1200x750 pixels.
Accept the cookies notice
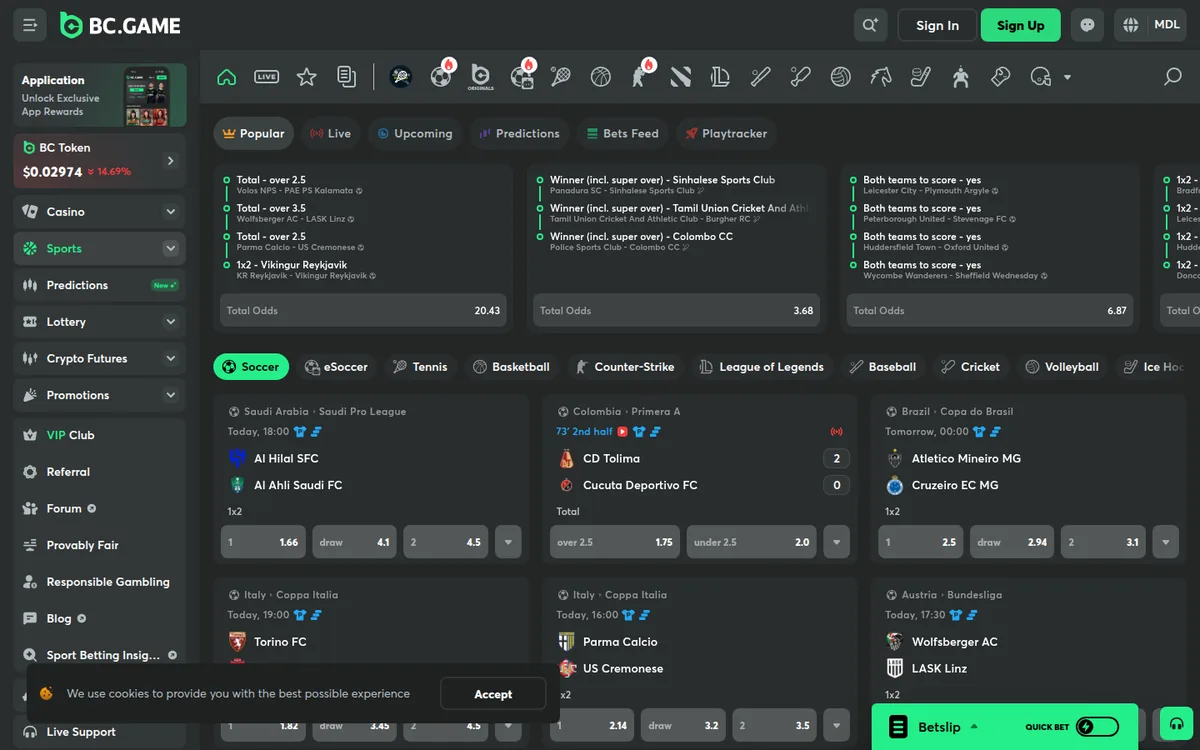[493, 694]
